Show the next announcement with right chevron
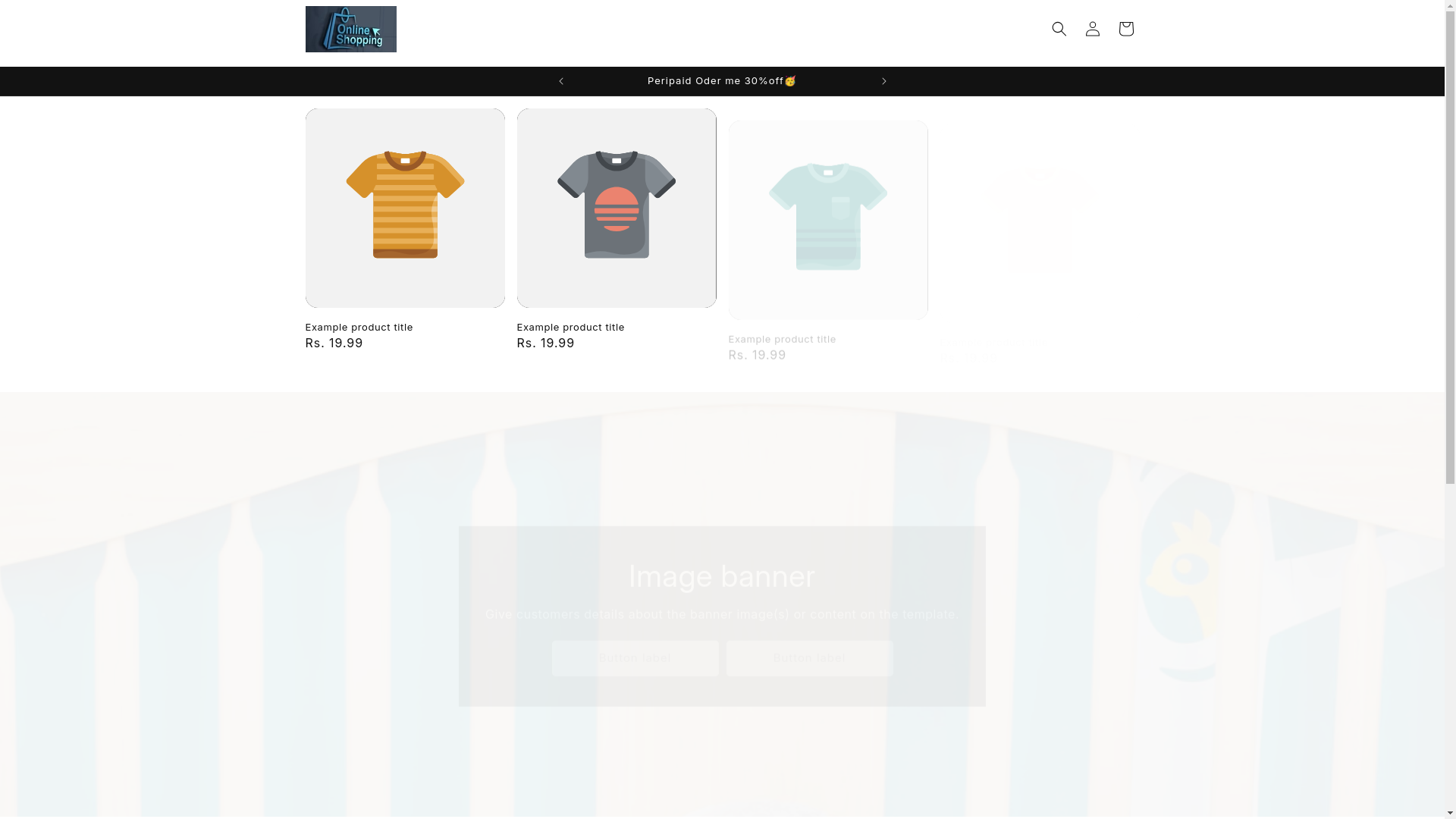Image resolution: width=1456 pixels, height=819 pixels. (883, 81)
